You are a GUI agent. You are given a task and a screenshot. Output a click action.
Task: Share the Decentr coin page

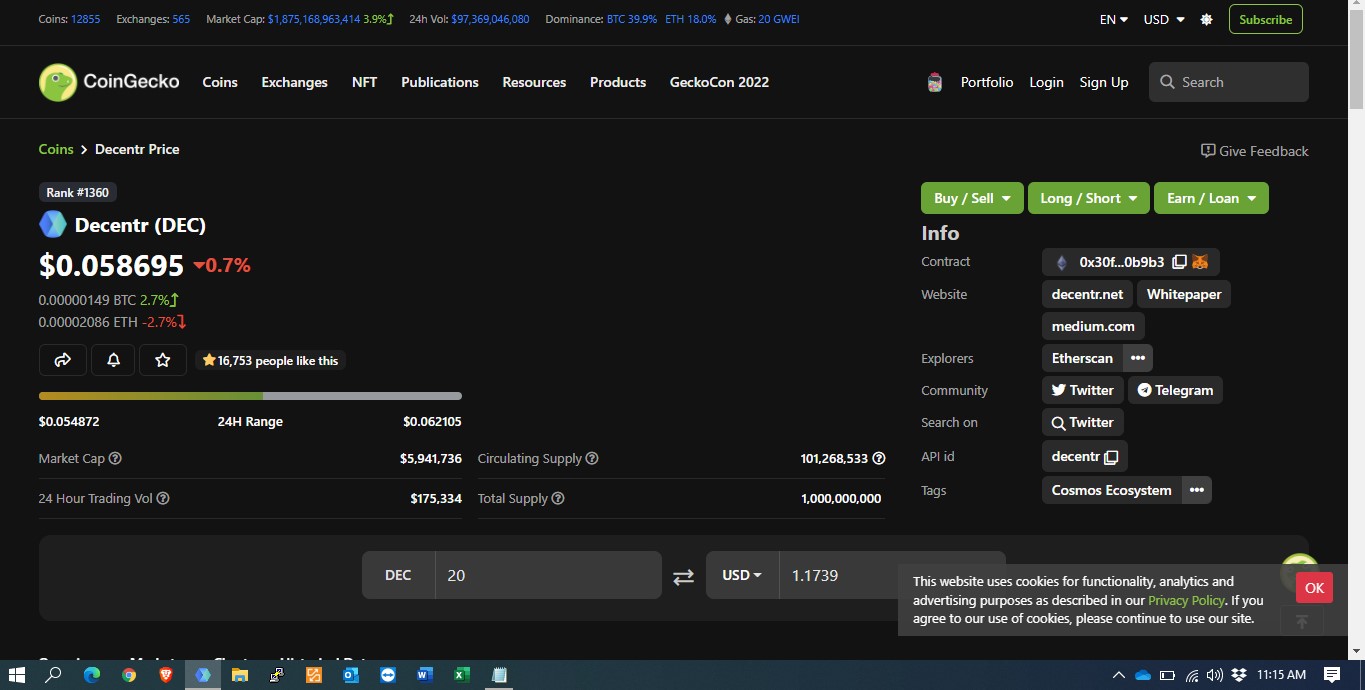62,360
